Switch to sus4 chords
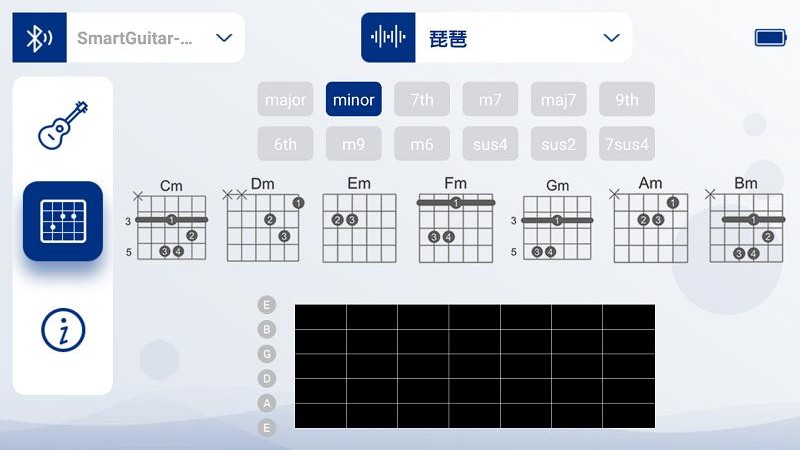The image size is (800, 450). [490, 144]
